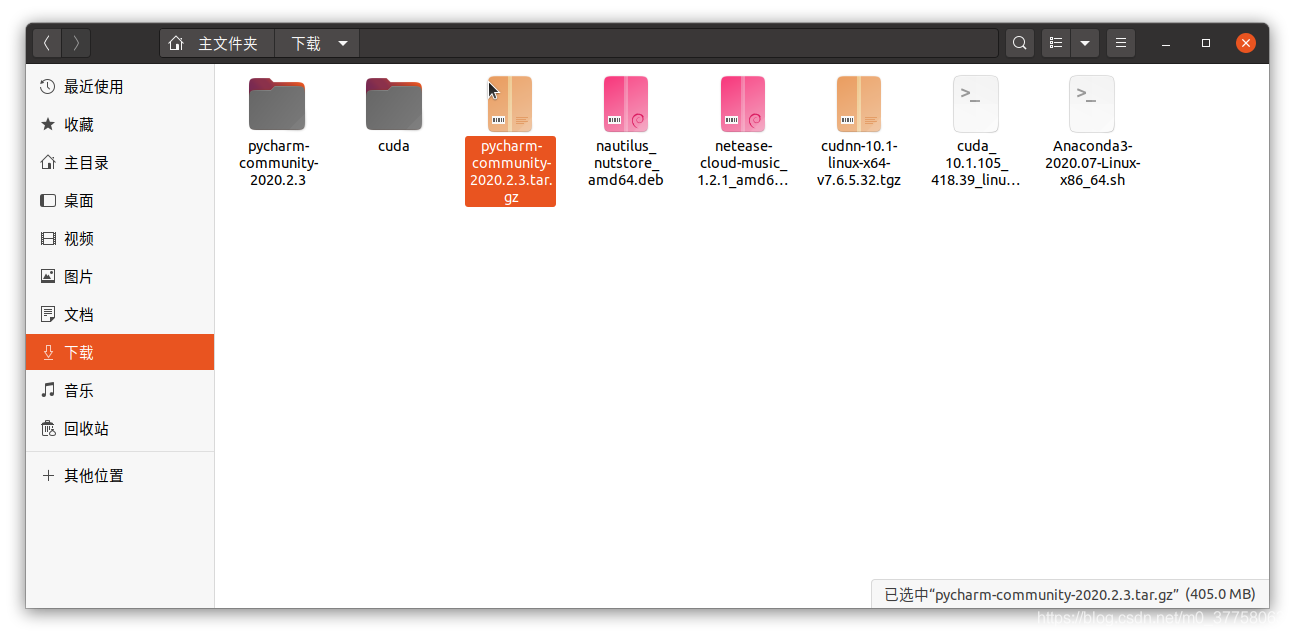Click the cuda_10.1.105_418.39 file name label
Viewport: 1295px width, 637px height.
pyautogui.click(x=975, y=163)
